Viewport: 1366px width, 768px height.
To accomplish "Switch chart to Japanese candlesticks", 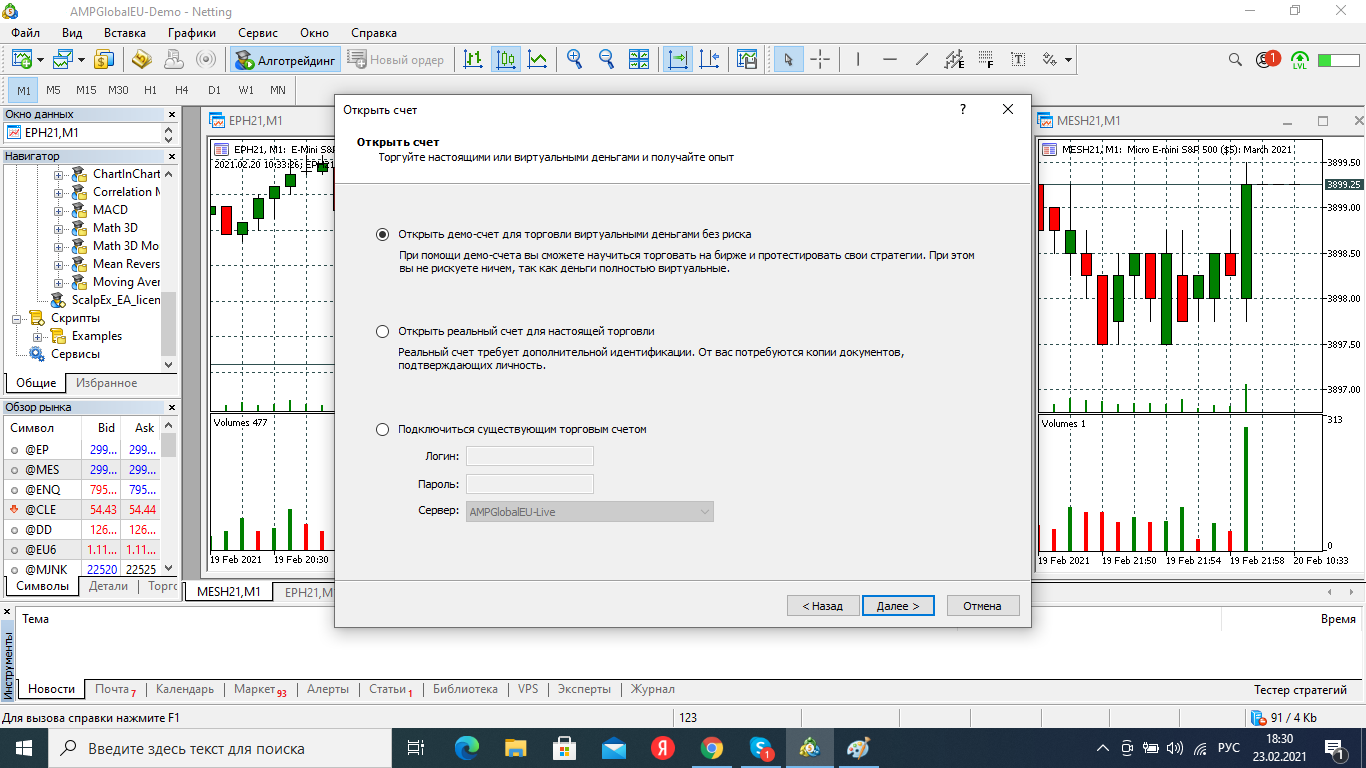I will click(506, 59).
